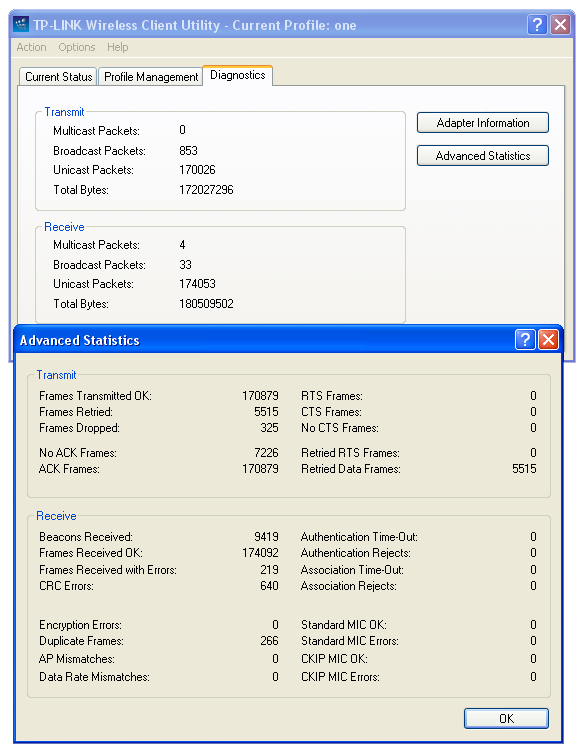Click receive Total Bytes value 180509502
Screen dimensions: 583x756
coord(206,304)
